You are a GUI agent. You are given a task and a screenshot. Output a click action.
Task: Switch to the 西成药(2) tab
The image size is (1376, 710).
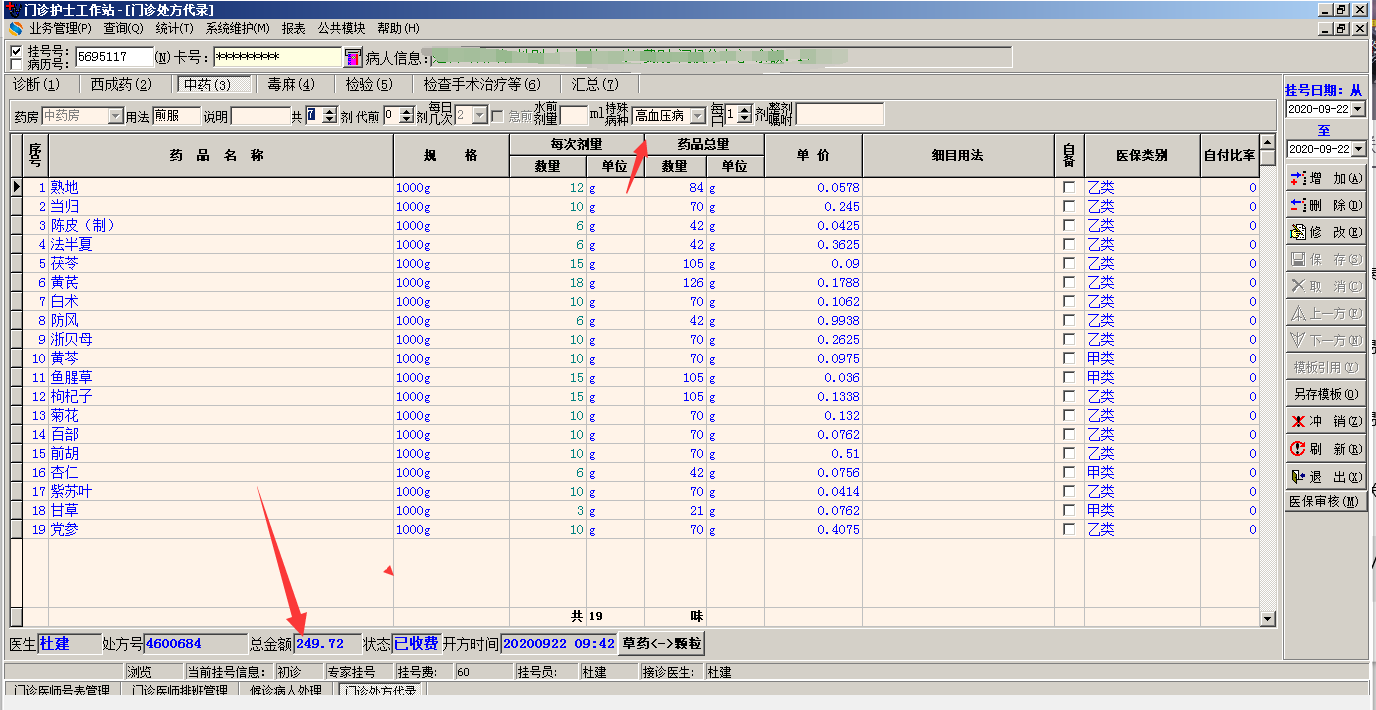(121, 85)
